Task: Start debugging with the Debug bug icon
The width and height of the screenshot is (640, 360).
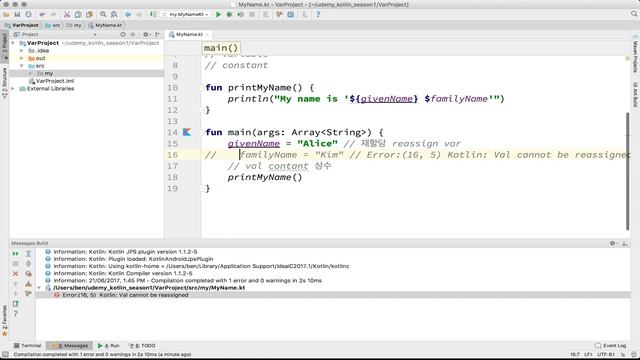Action: click(229, 14)
